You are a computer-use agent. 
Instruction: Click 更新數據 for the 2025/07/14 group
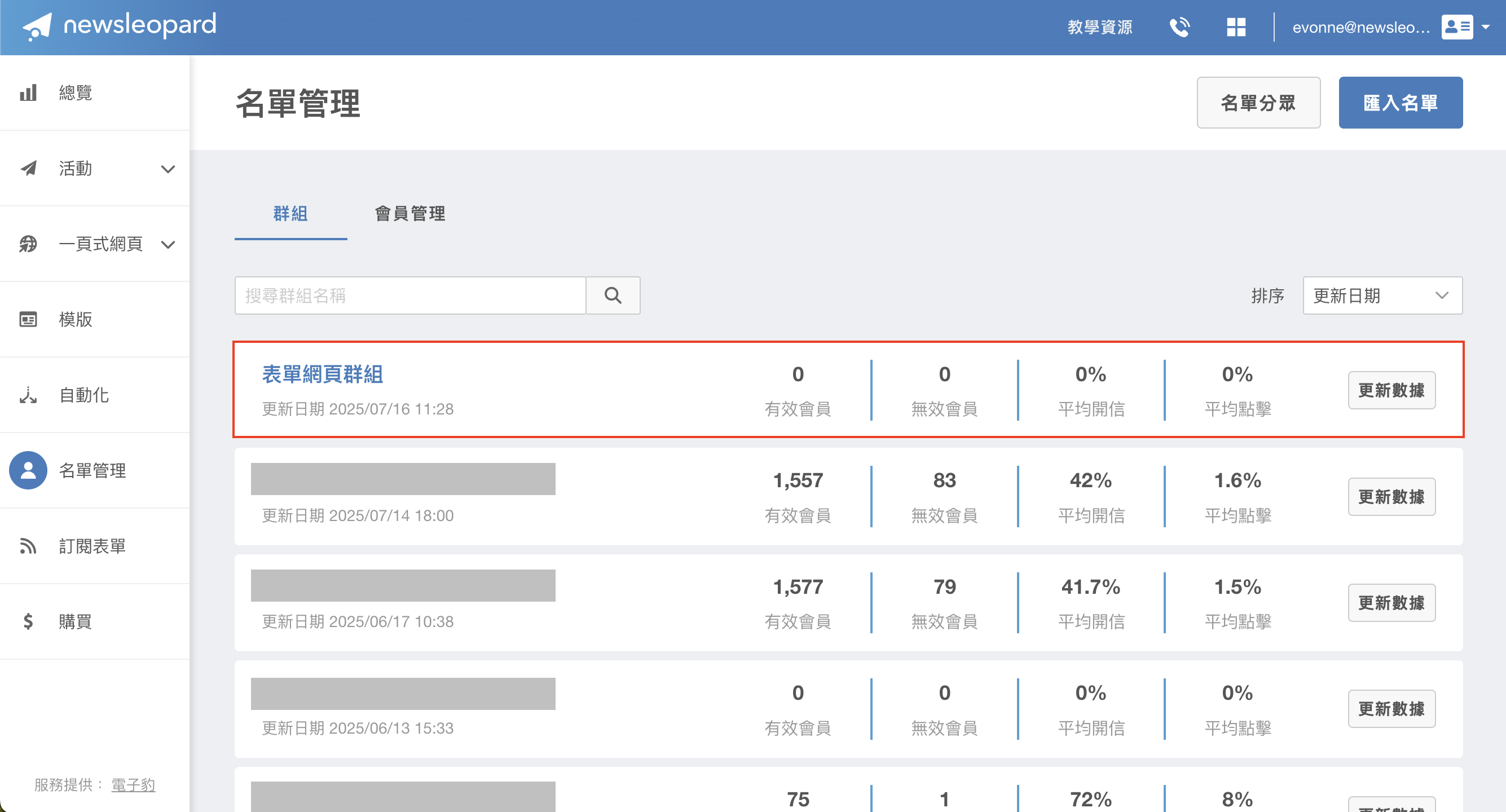(x=1391, y=497)
